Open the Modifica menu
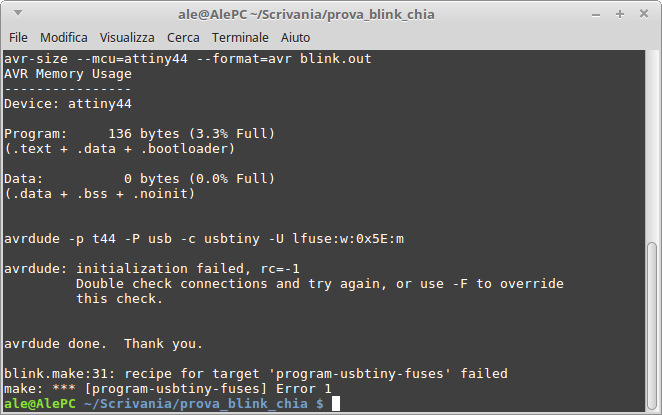Image resolution: width=662 pixels, height=415 pixels. click(x=64, y=38)
